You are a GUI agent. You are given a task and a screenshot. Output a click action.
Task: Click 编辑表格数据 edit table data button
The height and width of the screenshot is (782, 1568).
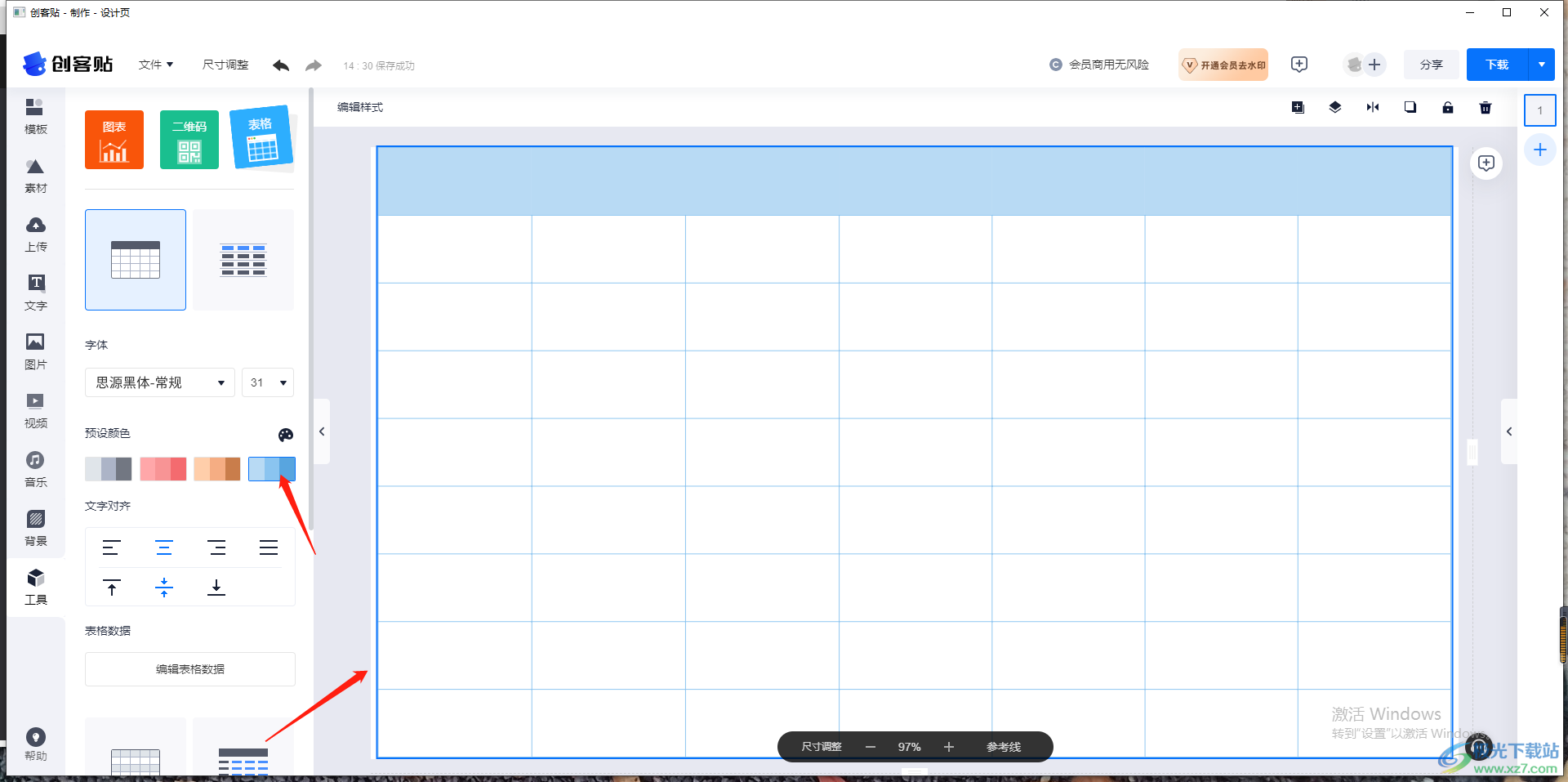(190, 669)
